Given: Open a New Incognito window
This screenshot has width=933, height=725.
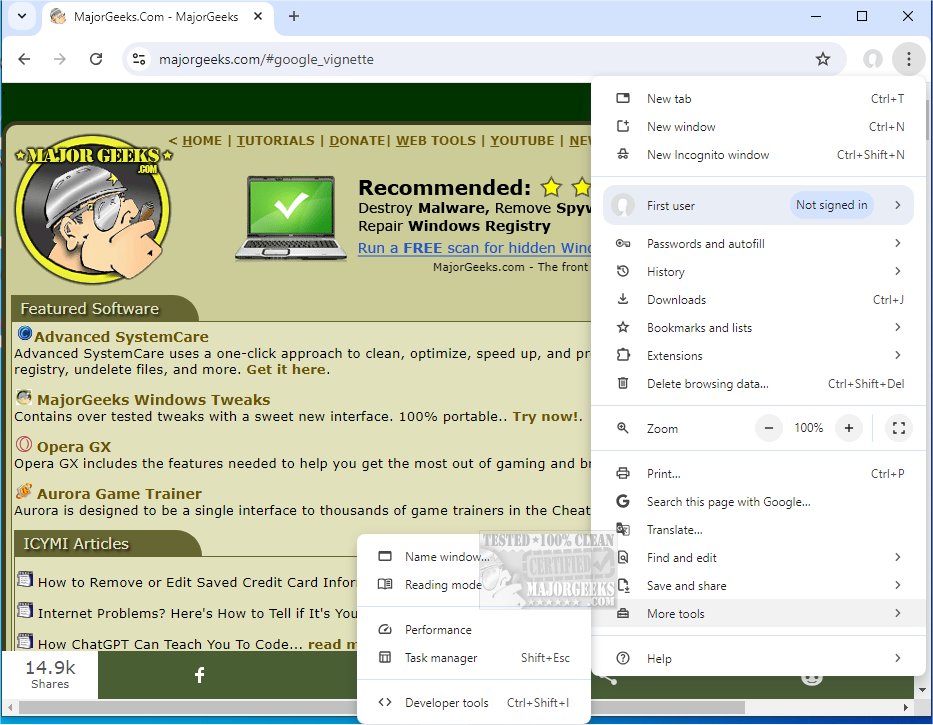Looking at the screenshot, I should coord(709,155).
